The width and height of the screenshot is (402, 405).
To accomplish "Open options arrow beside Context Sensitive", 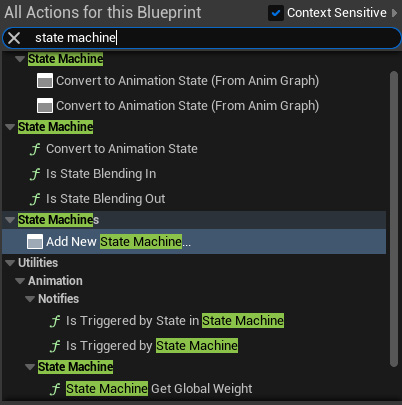I will 395,13.
